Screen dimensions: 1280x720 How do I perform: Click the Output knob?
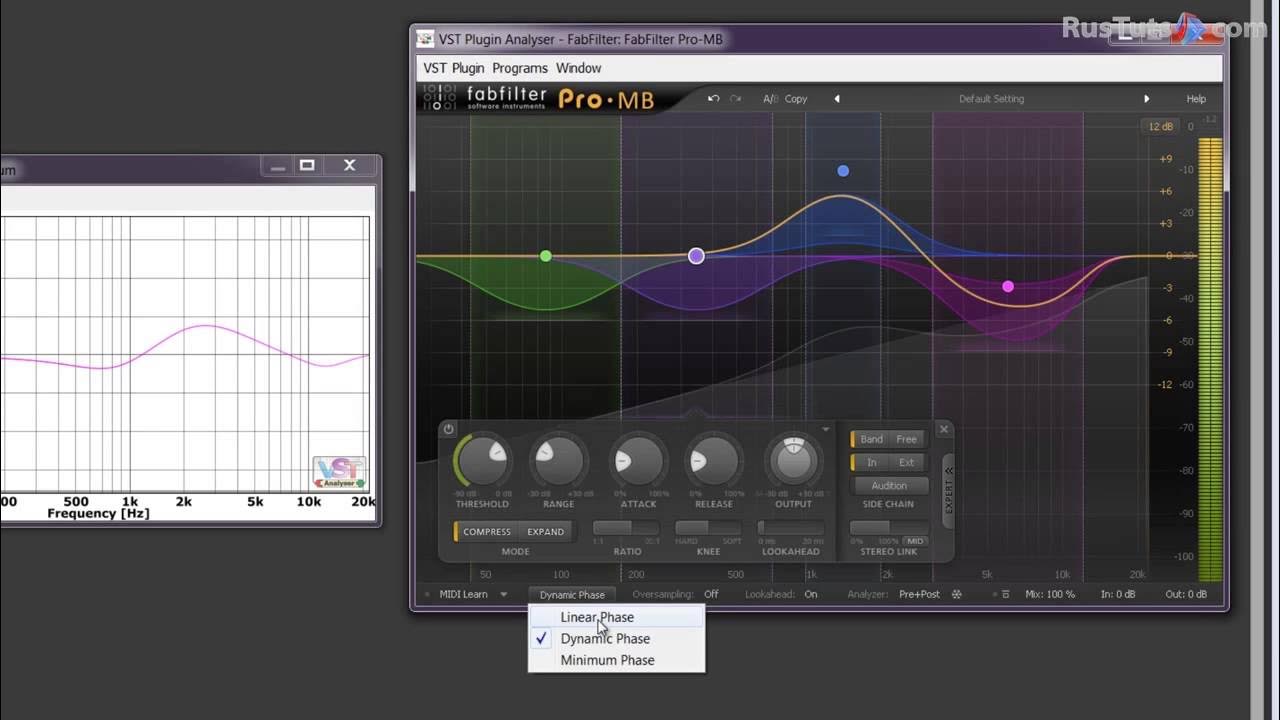click(793, 461)
